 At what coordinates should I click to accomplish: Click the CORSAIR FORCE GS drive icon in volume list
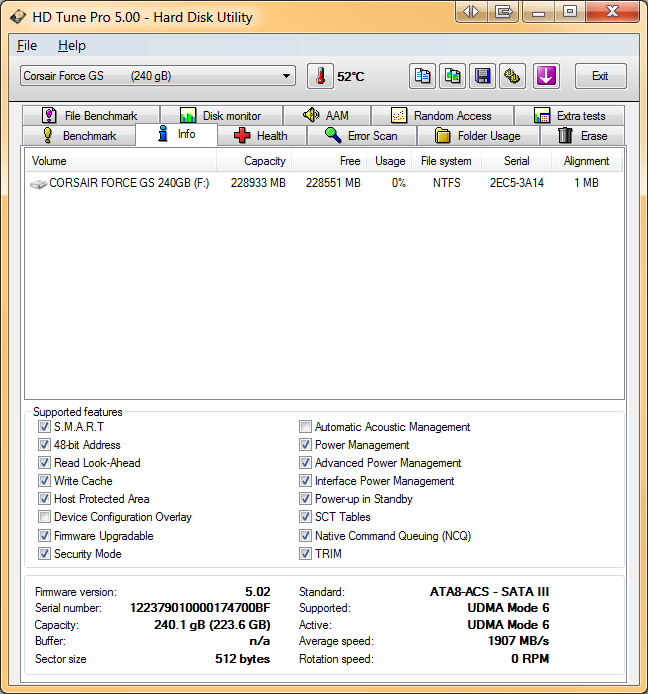pyautogui.click(x=38, y=185)
